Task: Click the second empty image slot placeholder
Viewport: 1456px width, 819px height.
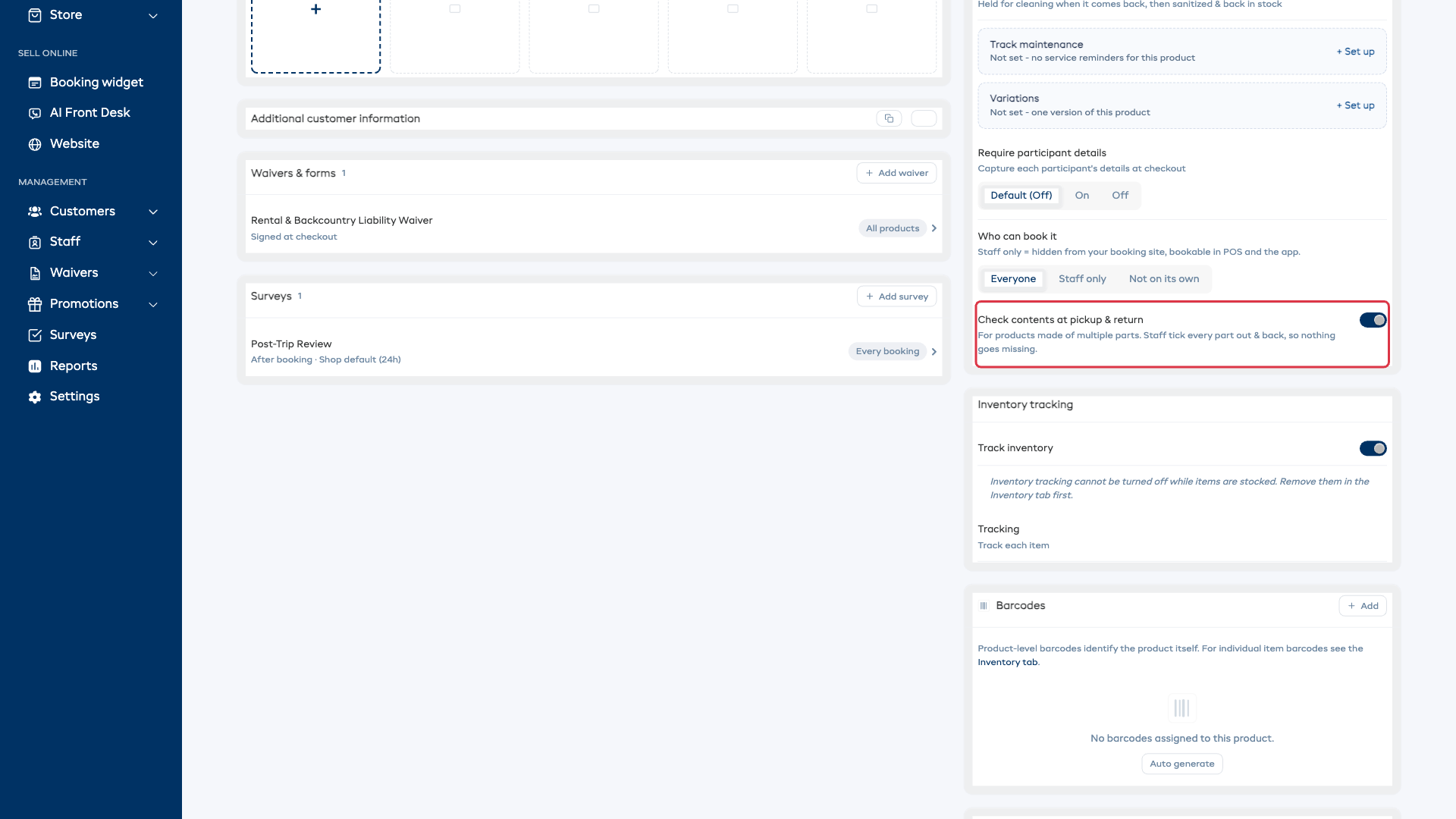Action: pyautogui.click(x=594, y=36)
